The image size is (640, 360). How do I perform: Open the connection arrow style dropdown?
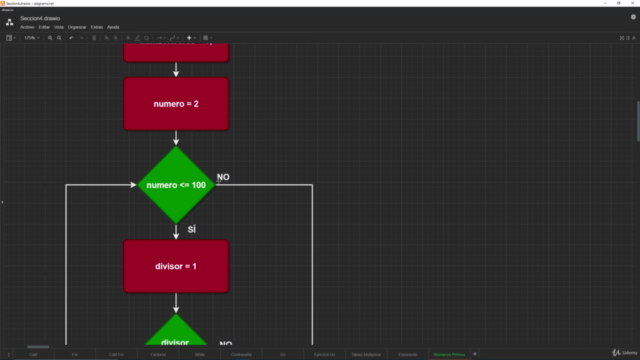(x=161, y=38)
